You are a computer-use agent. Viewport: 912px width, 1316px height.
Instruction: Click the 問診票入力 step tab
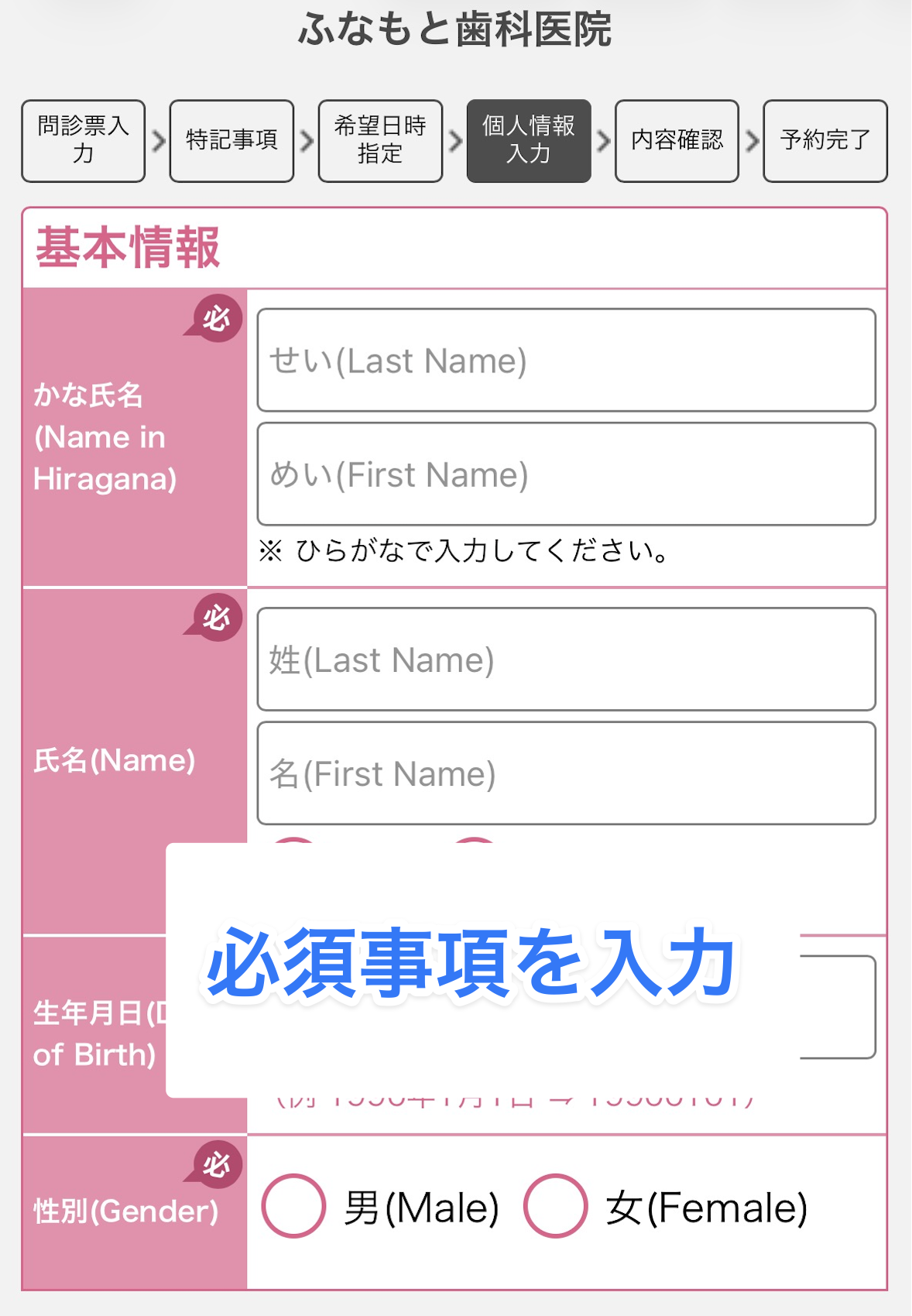point(84,141)
